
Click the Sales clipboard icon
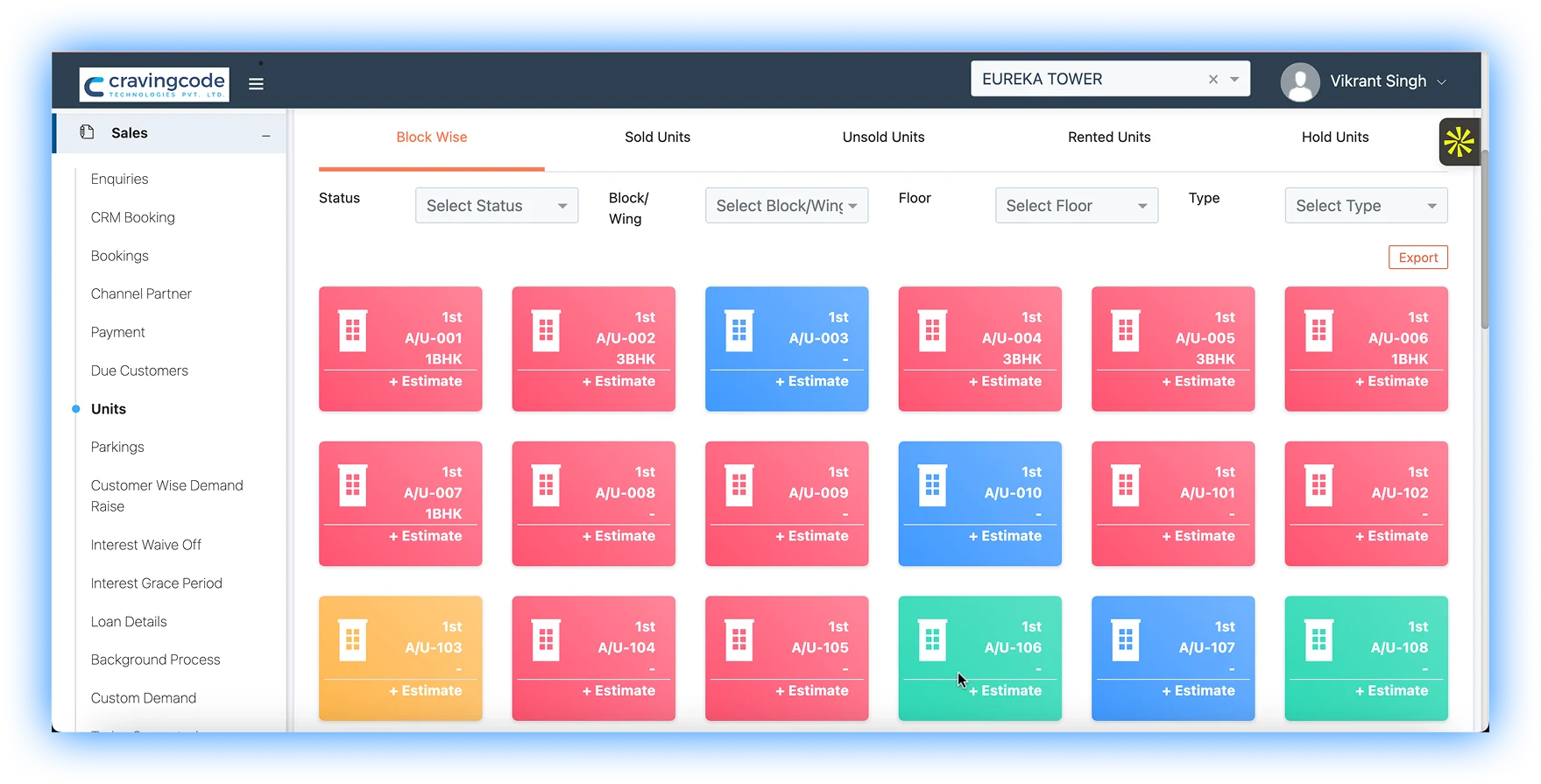[87, 132]
